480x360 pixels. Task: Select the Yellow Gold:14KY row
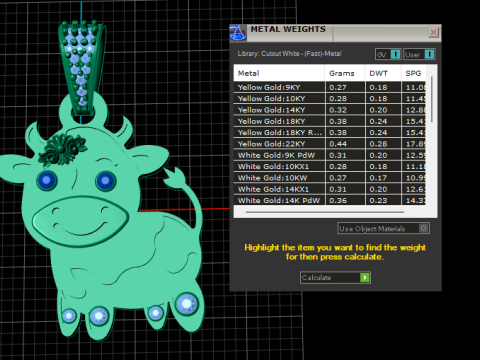click(x=330, y=110)
